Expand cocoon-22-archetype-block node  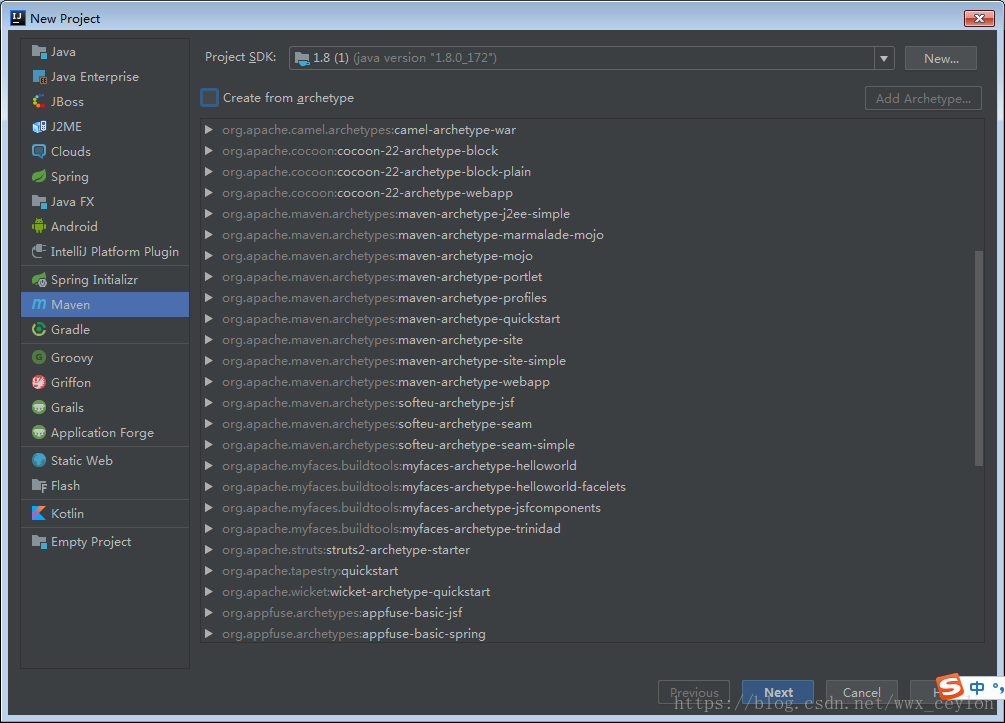(209, 151)
